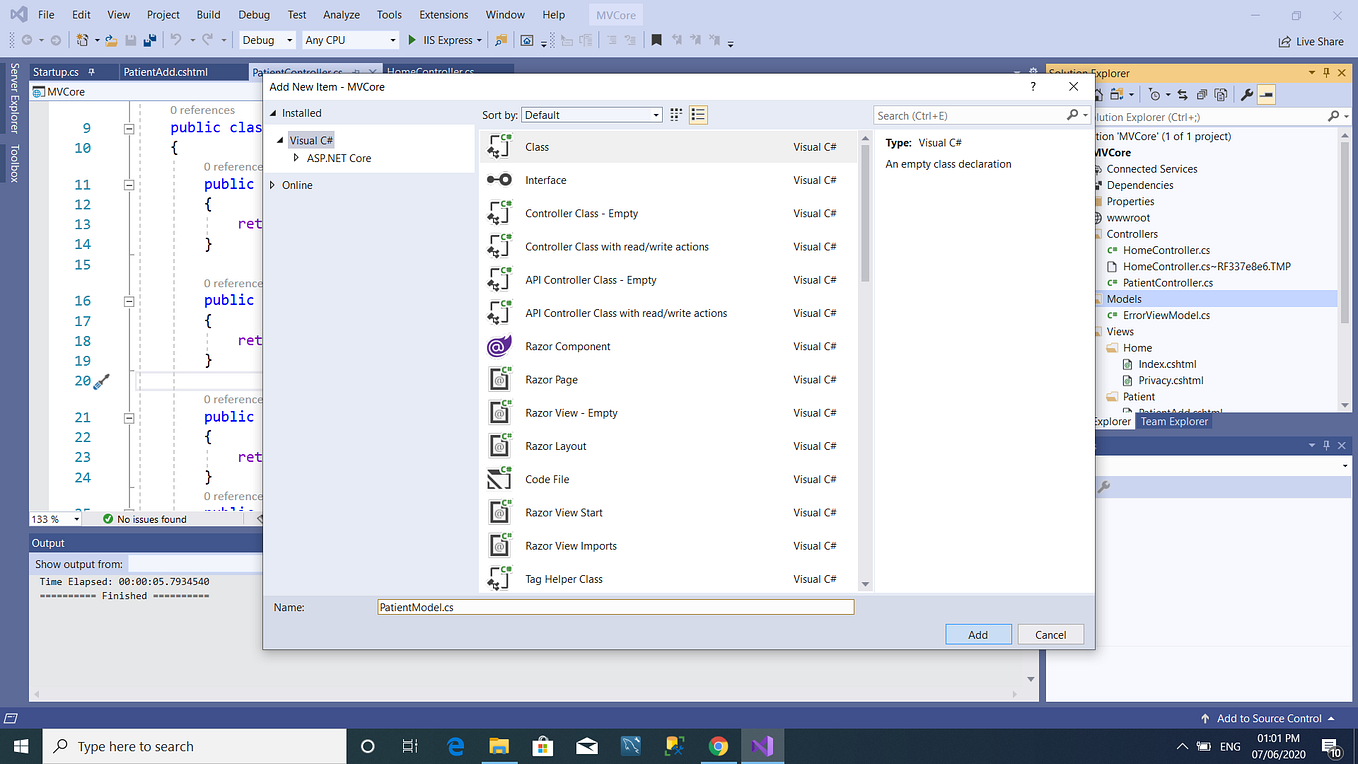
Task: Click the Live Share button
Action: coord(1310,40)
